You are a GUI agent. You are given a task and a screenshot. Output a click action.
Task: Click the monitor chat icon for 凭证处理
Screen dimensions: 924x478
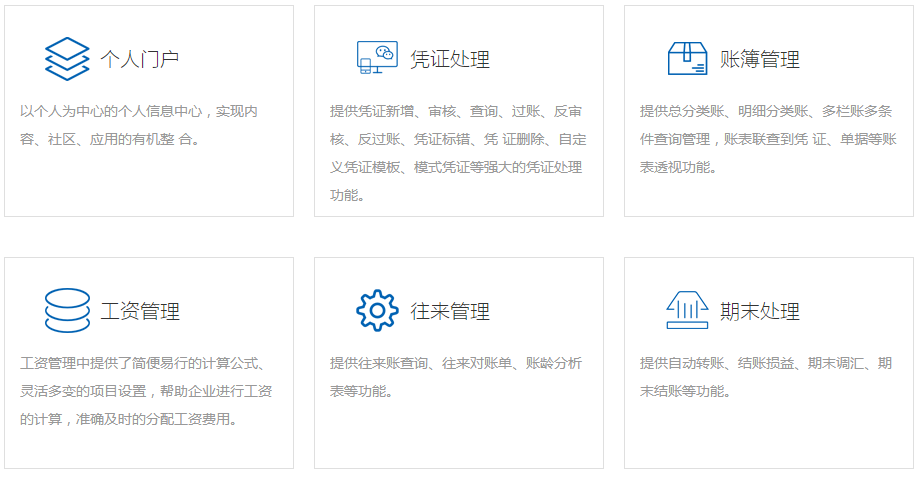(377, 58)
